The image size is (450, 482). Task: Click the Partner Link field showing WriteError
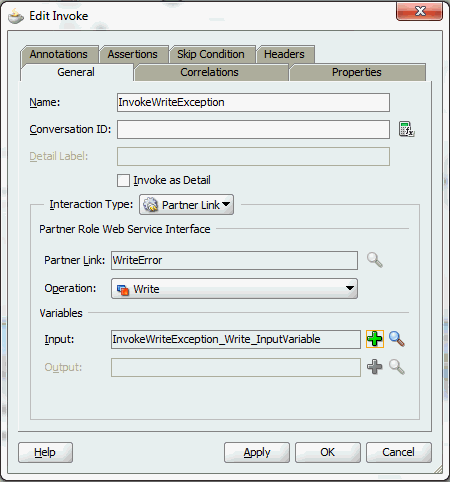click(234, 260)
